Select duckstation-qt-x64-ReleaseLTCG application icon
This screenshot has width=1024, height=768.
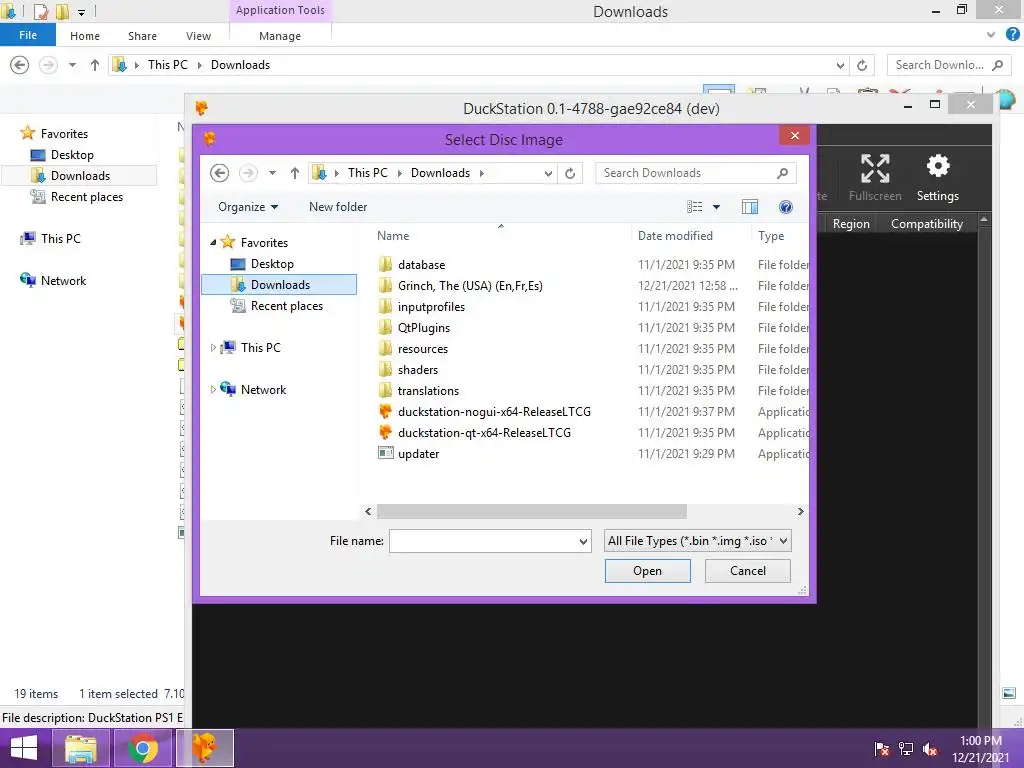click(x=385, y=432)
